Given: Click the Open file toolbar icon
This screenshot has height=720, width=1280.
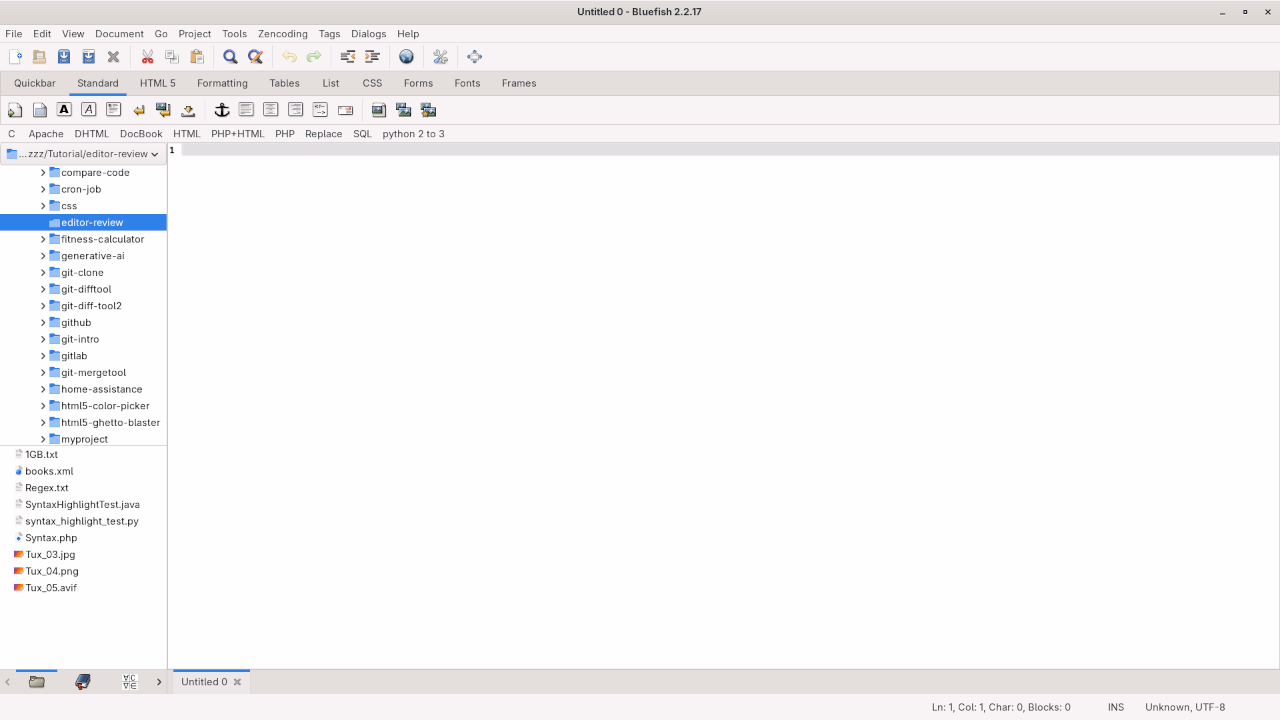Looking at the screenshot, I should [x=40, y=57].
